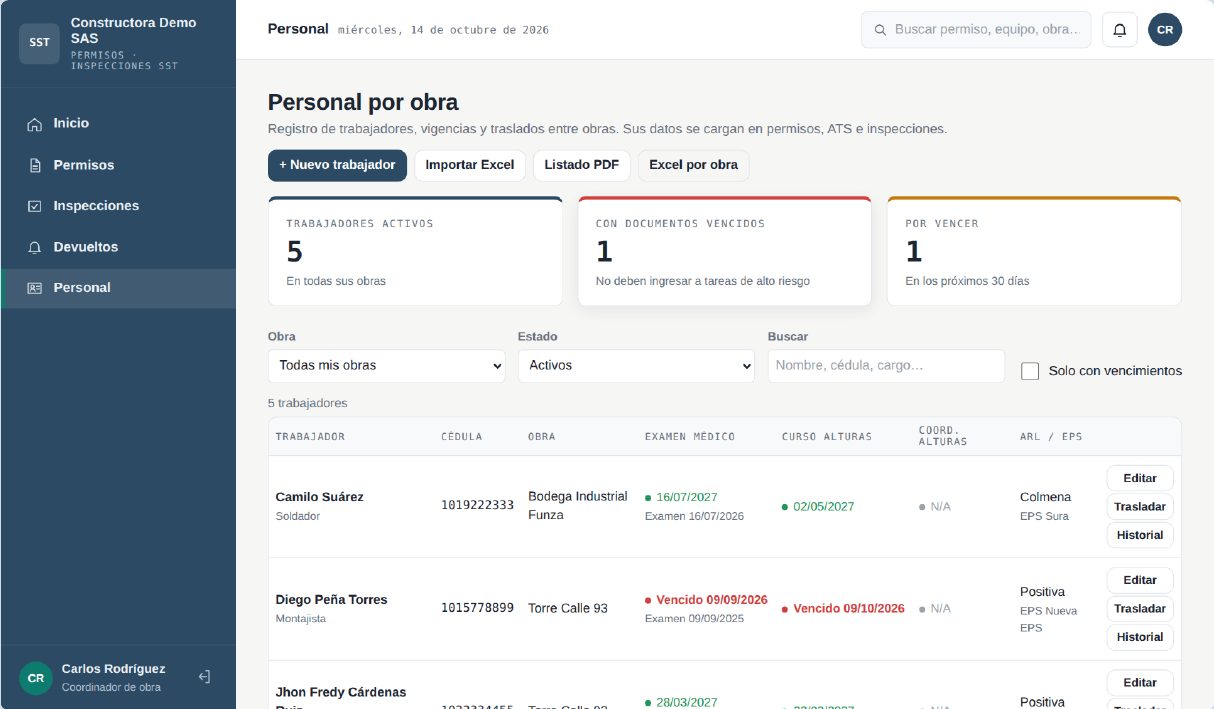
Task: Click the SST logo badge
Action: click(40, 43)
